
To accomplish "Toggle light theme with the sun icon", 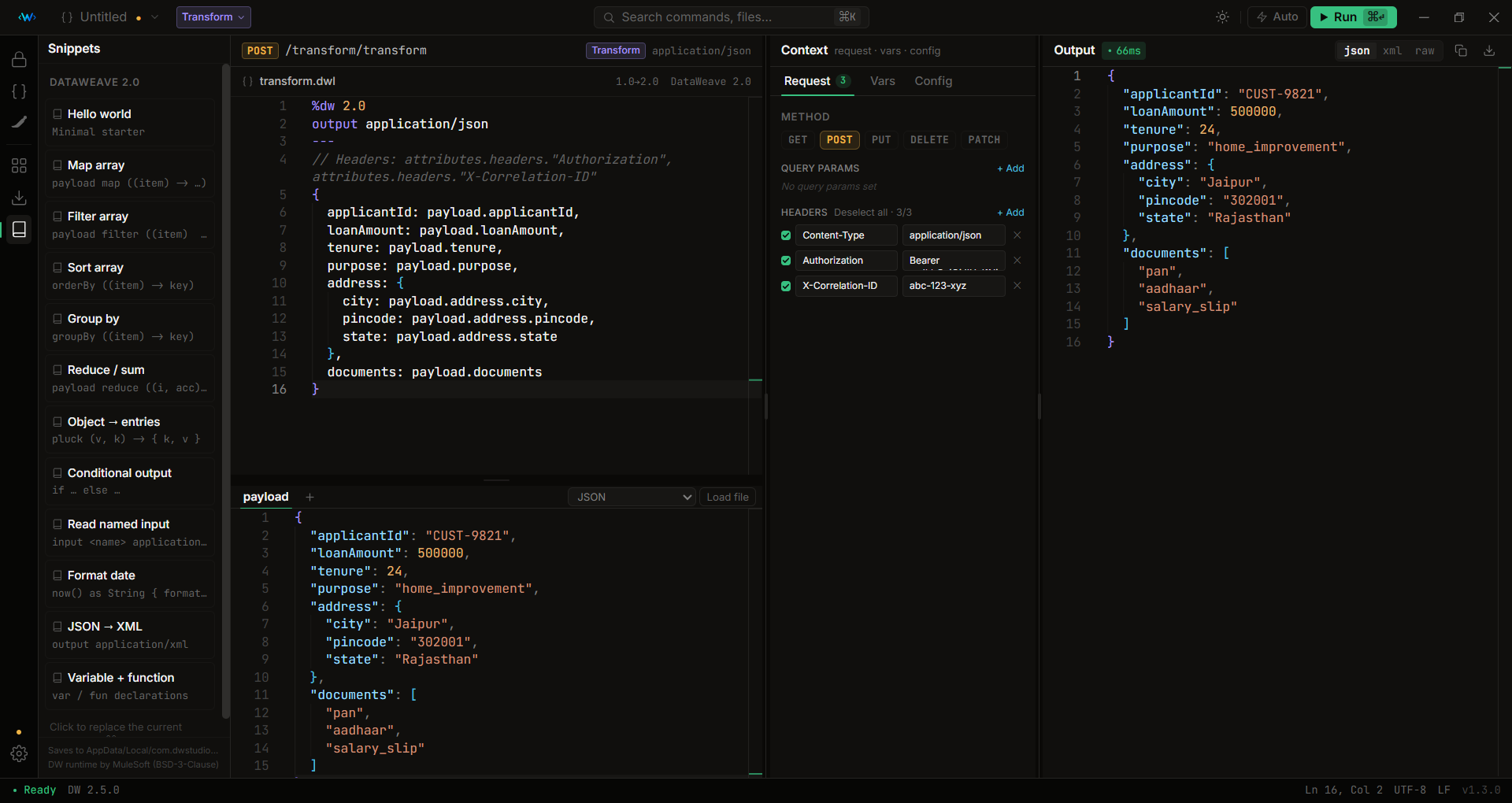I will pyautogui.click(x=1222, y=17).
